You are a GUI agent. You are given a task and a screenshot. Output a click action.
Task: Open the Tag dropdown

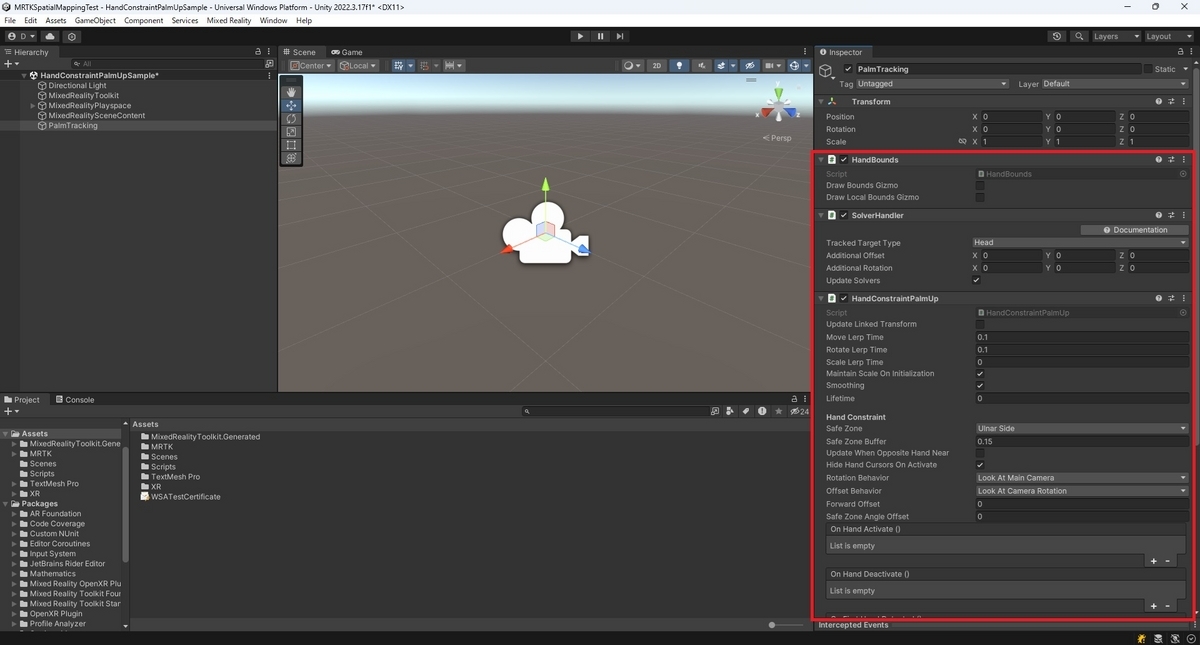[x=932, y=84]
